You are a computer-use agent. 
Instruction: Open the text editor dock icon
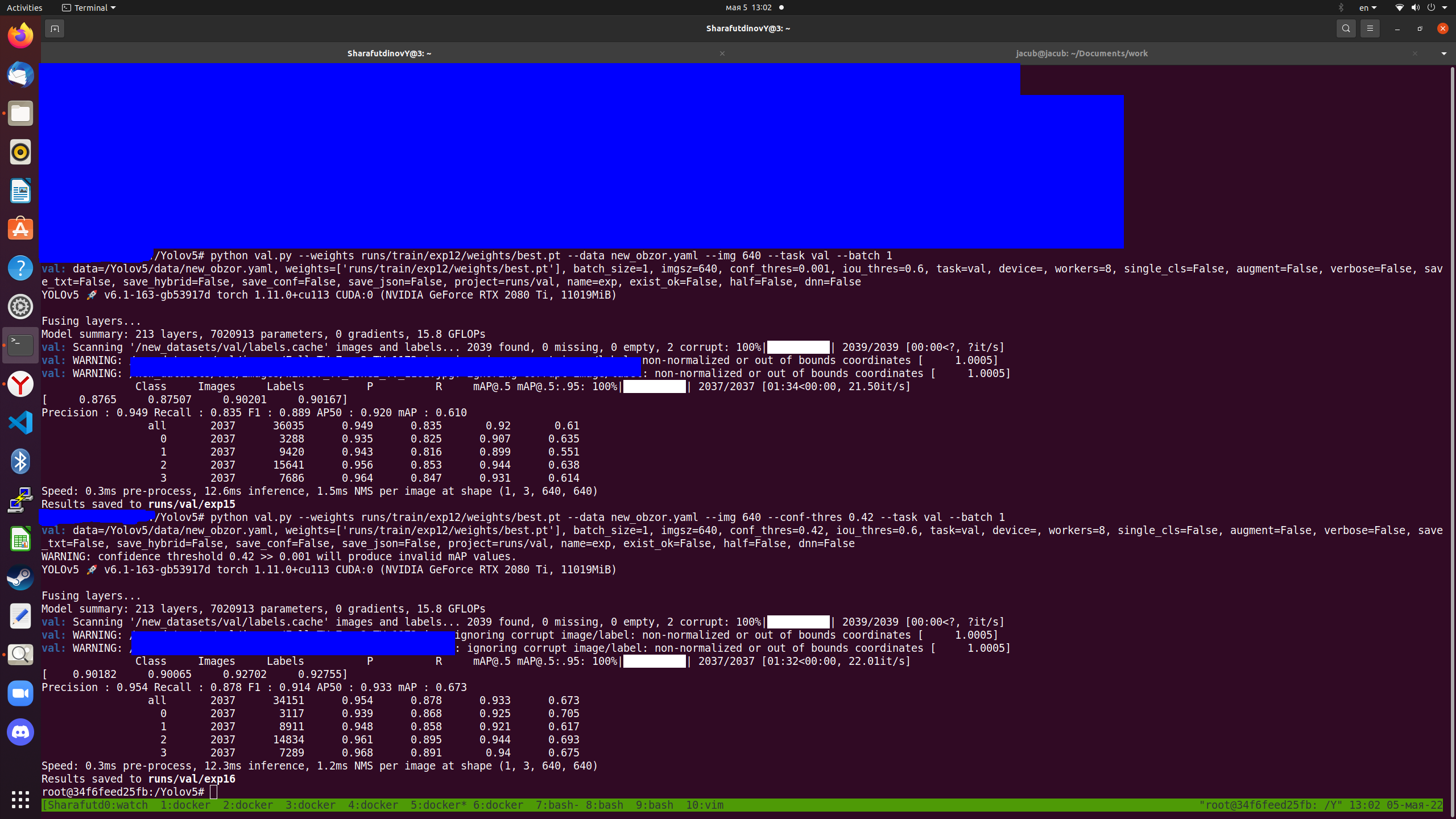[x=20, y=616]
